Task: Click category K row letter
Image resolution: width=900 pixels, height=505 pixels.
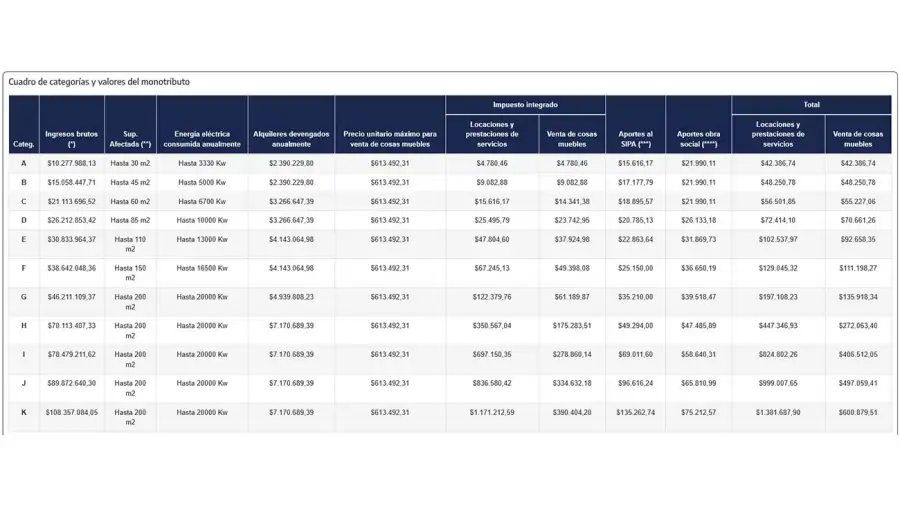Action: click(x=23, y=412)
